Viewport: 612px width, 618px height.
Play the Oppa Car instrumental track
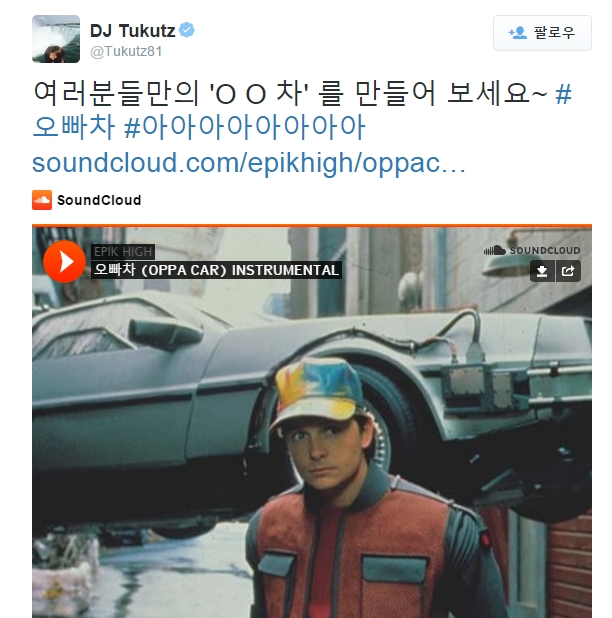(x=64, y=261)
